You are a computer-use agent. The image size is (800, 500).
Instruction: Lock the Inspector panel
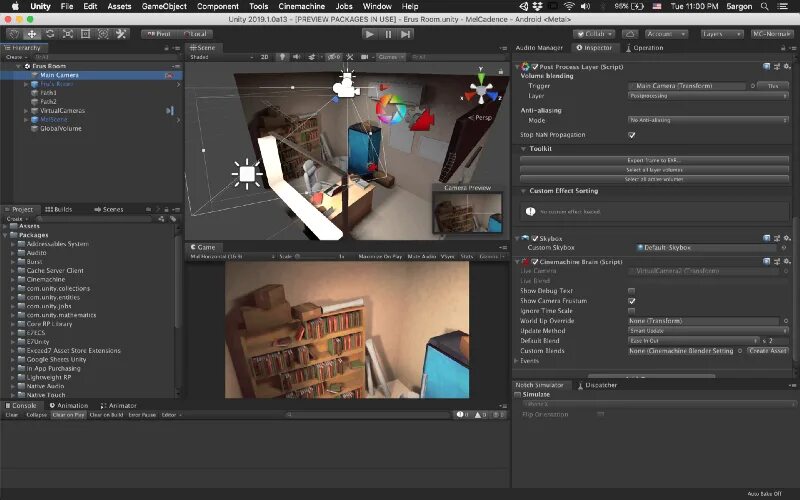tap(783, 48)
